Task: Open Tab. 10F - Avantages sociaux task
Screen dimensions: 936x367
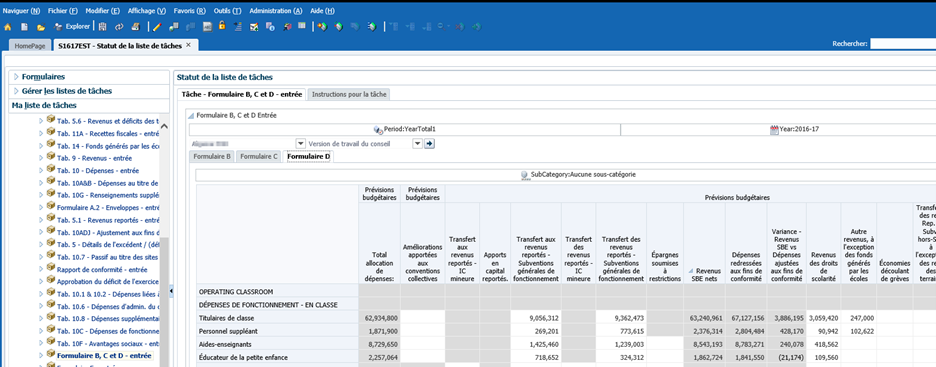Action: pos(108,343)
